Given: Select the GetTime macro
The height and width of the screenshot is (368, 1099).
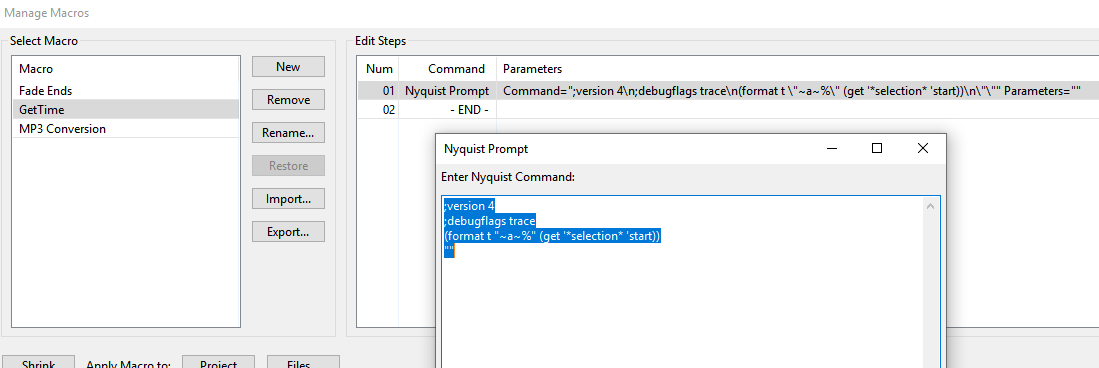Looking at the screenshot, I should tap(125, 109).
